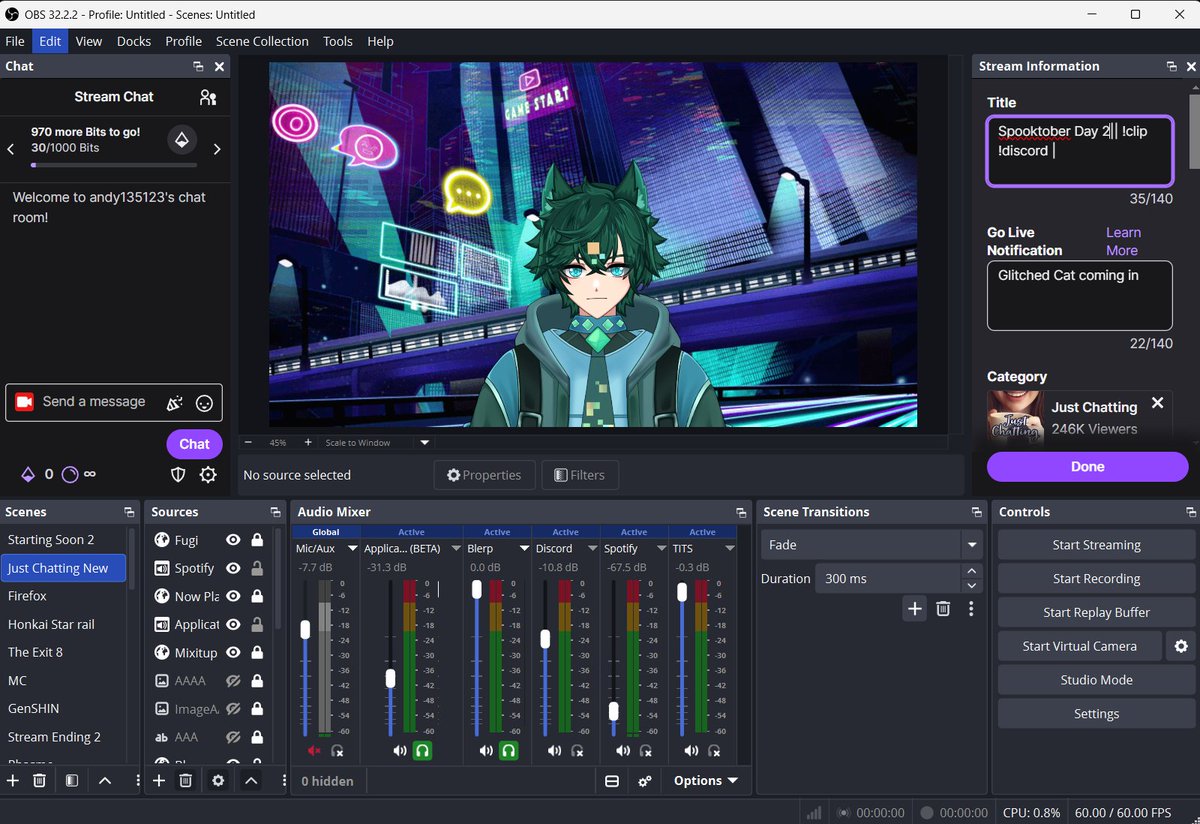1200x824 pixels.
Task: Show the AAAA source via eye icon
Action: click(233, 681)
